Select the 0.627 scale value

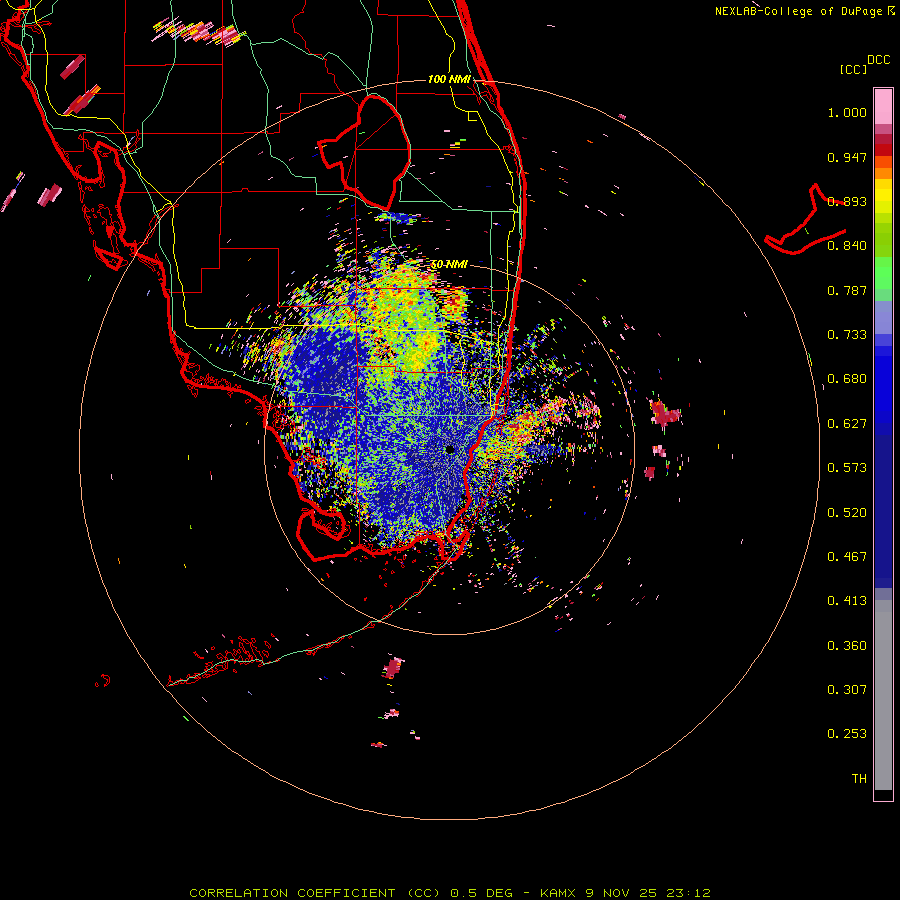pyautogui.click(x=847, y=424)
